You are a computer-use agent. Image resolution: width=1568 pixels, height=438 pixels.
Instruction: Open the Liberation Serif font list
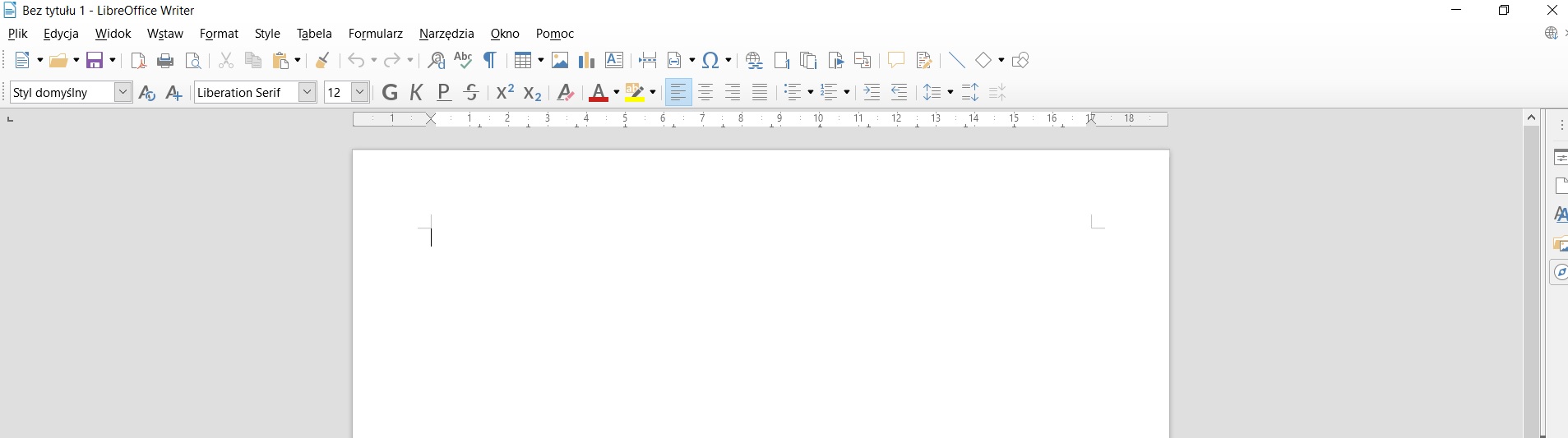coord(307,92)
